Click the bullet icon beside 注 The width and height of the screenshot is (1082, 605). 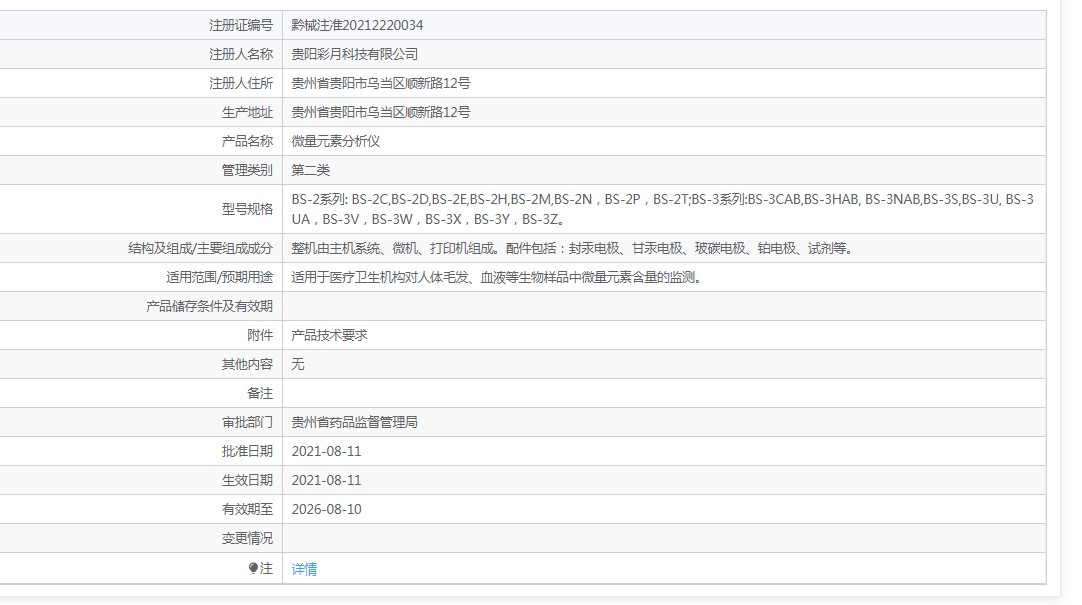(253, 568)
